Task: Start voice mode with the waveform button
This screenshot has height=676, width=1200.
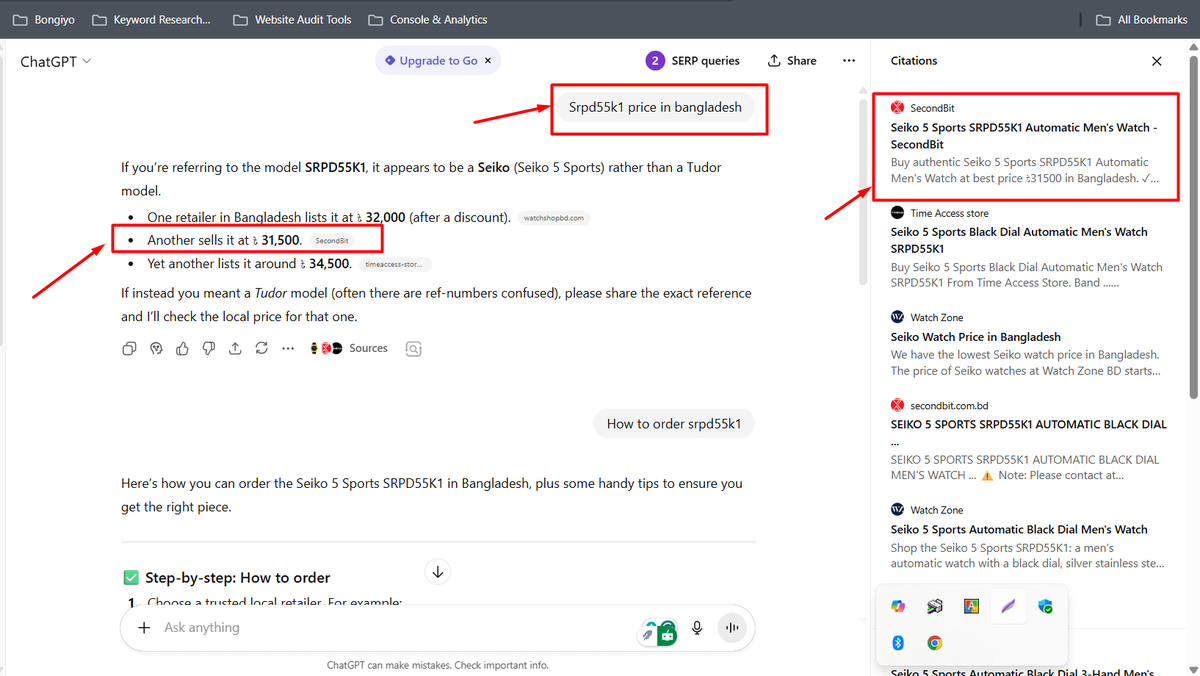Action: (733, 628)
